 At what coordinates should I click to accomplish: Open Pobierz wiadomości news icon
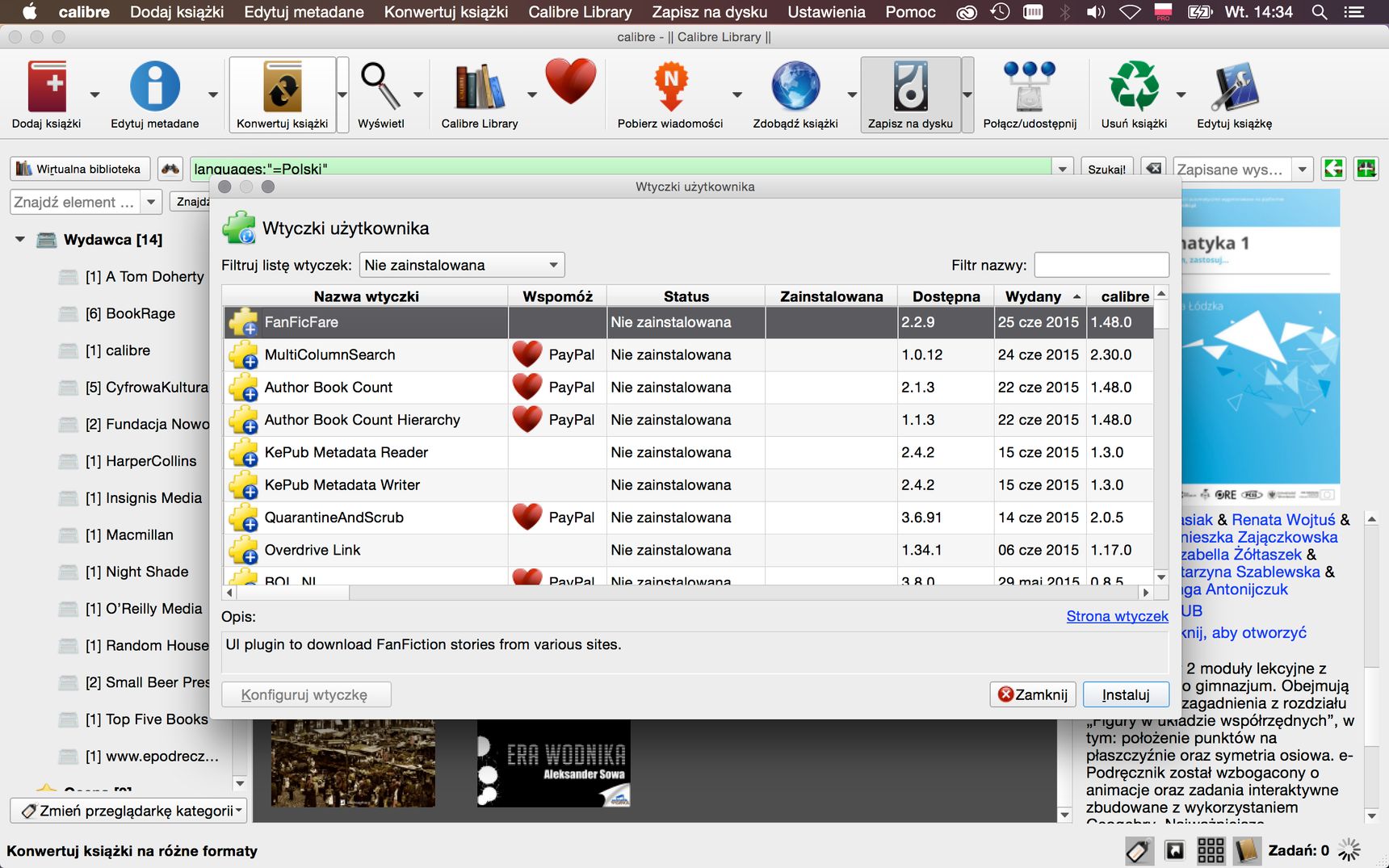pyautogui.click(x=670, y=86)
